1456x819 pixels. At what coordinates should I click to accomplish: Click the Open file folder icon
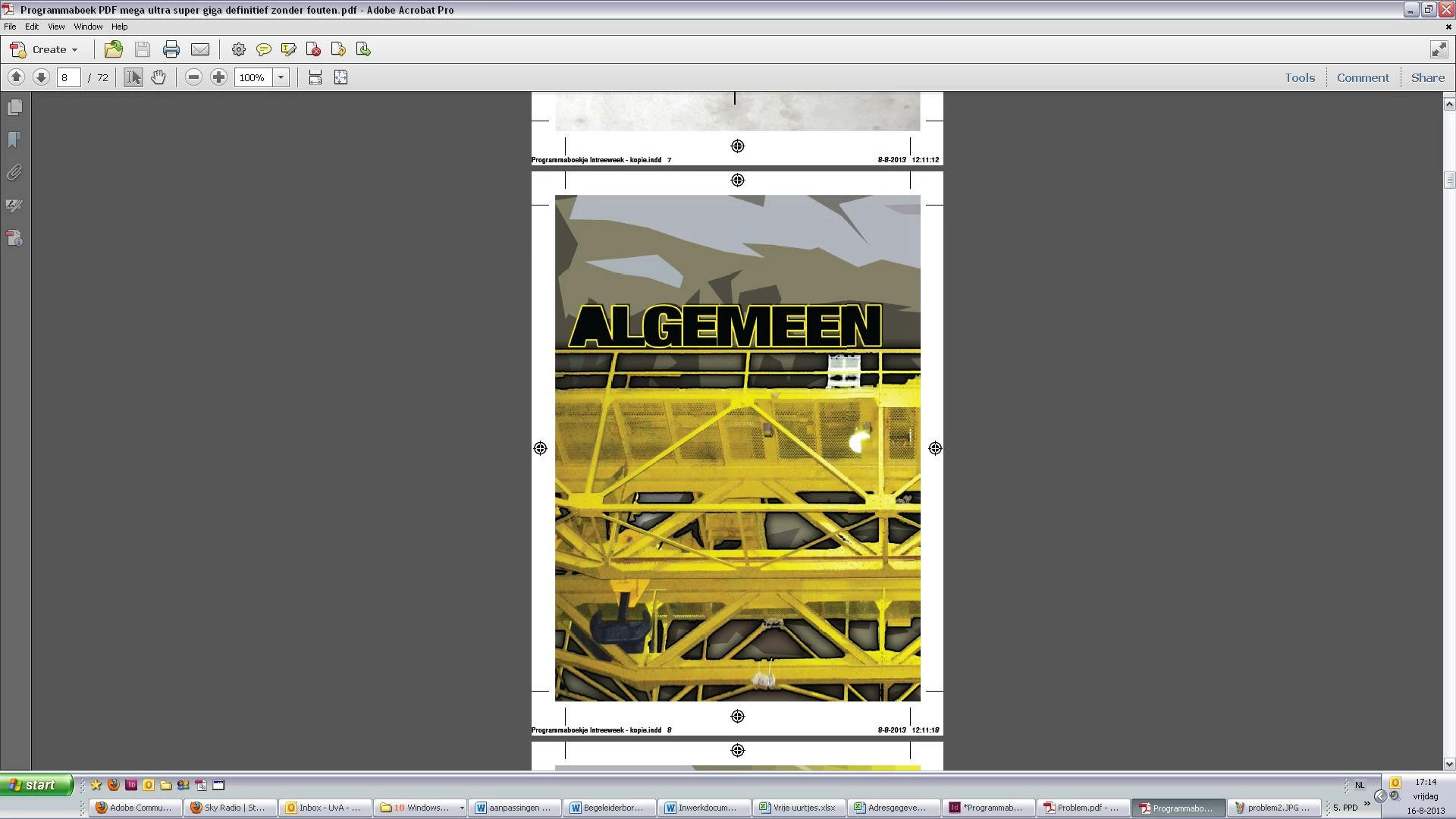[113, 49]
